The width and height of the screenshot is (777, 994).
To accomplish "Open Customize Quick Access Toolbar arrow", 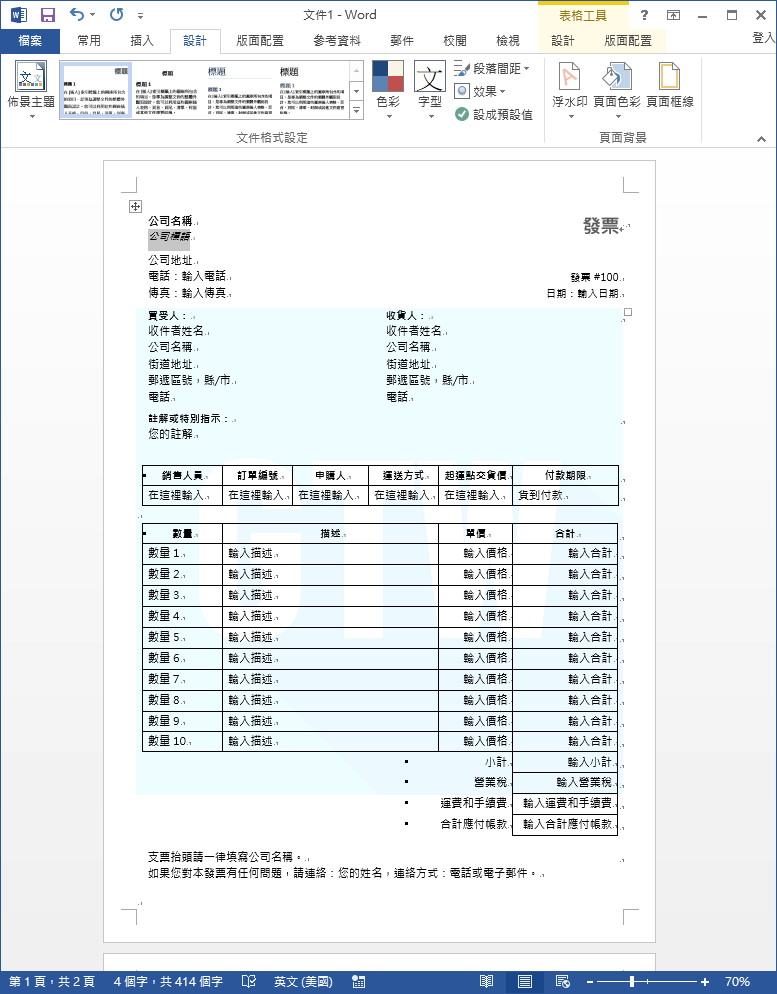I will (x=140, y=15).
